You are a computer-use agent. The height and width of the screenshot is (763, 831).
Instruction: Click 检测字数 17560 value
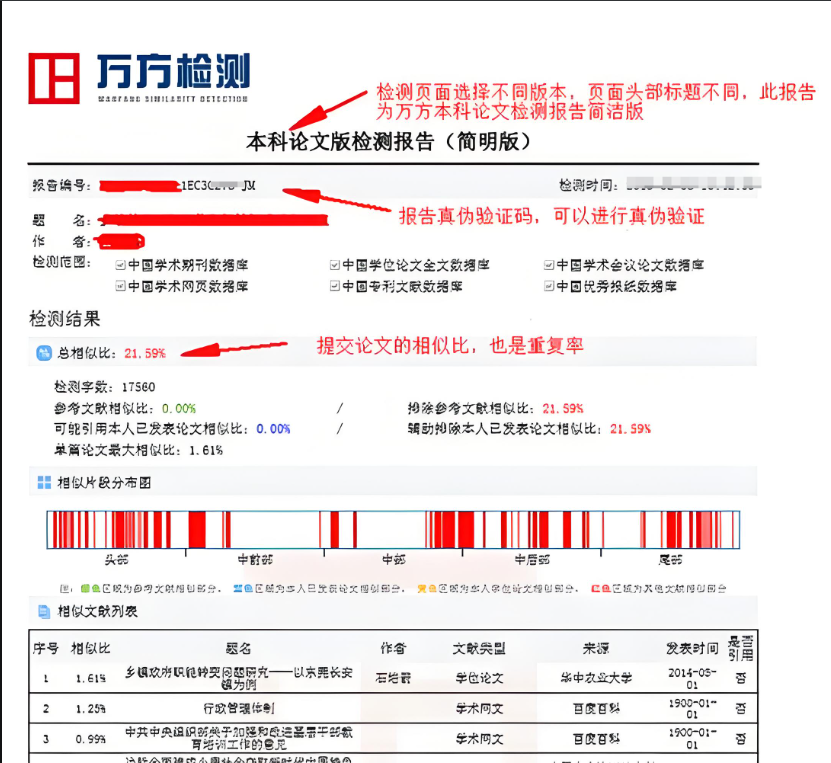138,387
